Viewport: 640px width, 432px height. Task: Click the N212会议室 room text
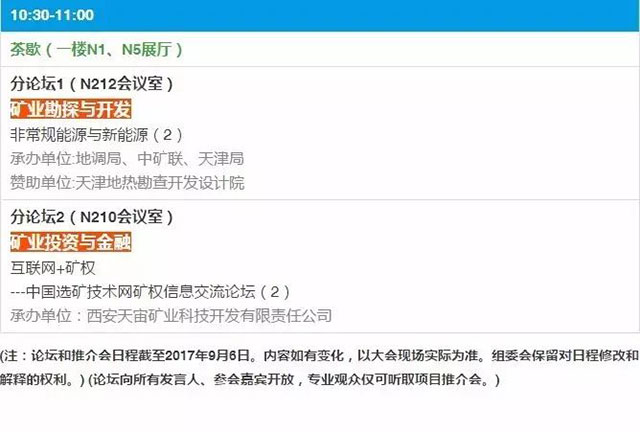(x=121, y=84)
